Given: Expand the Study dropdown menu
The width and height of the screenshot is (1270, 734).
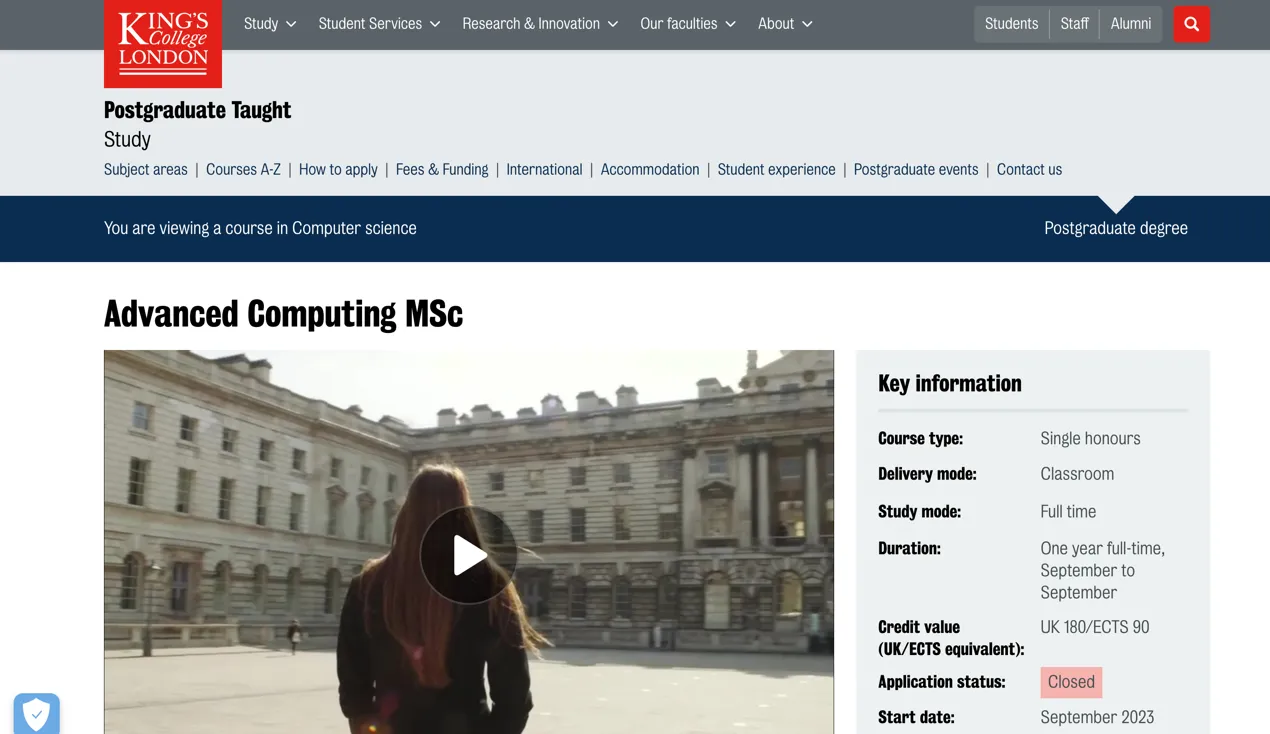Looking at the screenshot, I should coord(270,24).
